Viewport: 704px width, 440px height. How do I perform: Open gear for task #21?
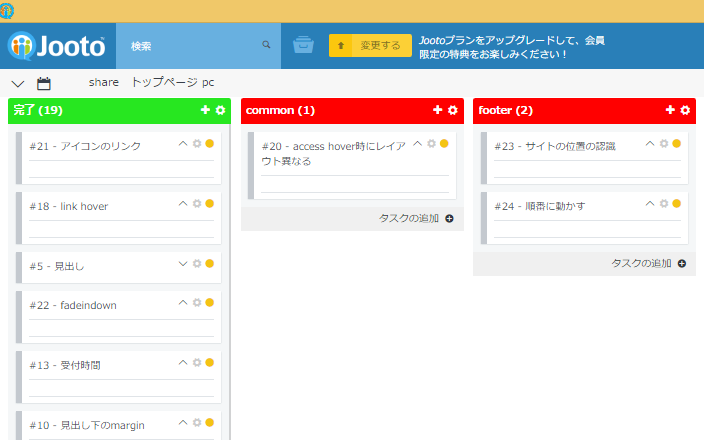197,144
